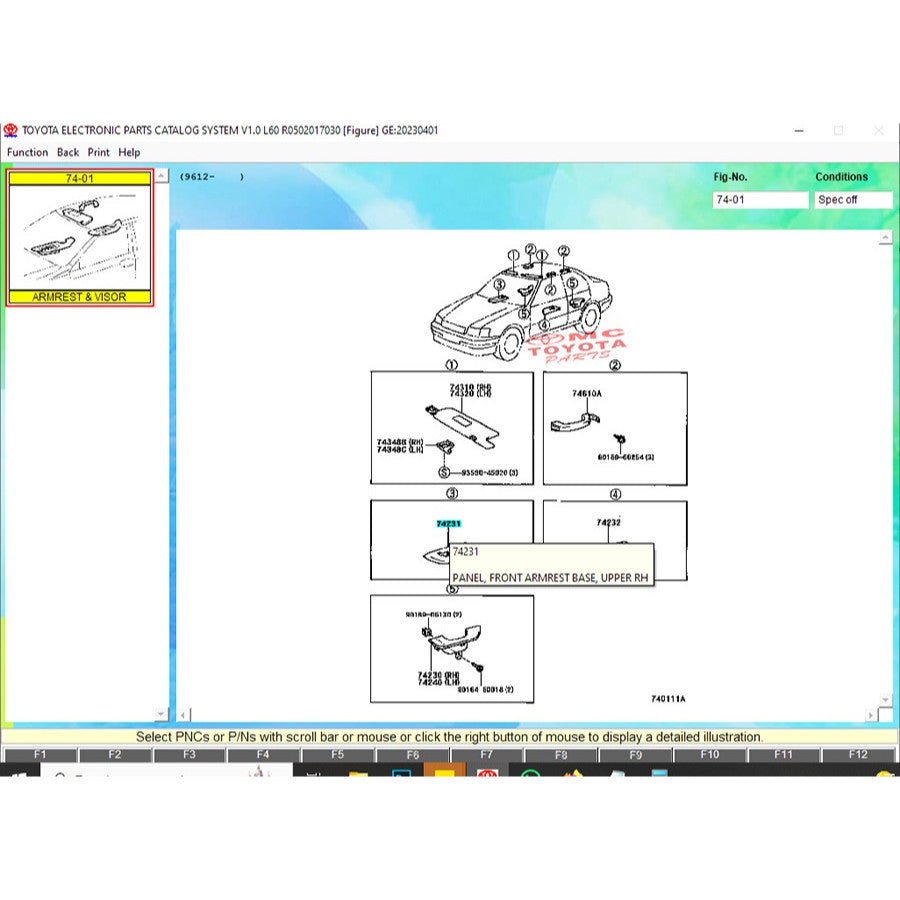900x900 pixels.
Task: Click the Fig-No. input field
Action: (x=760, y=200)
